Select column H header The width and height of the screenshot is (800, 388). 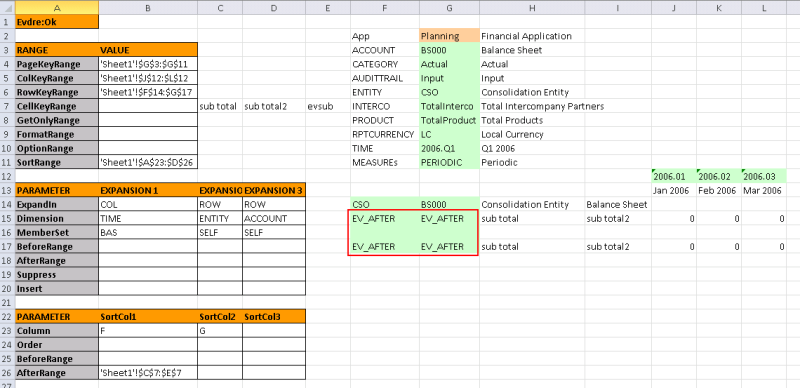coord(532,7)
